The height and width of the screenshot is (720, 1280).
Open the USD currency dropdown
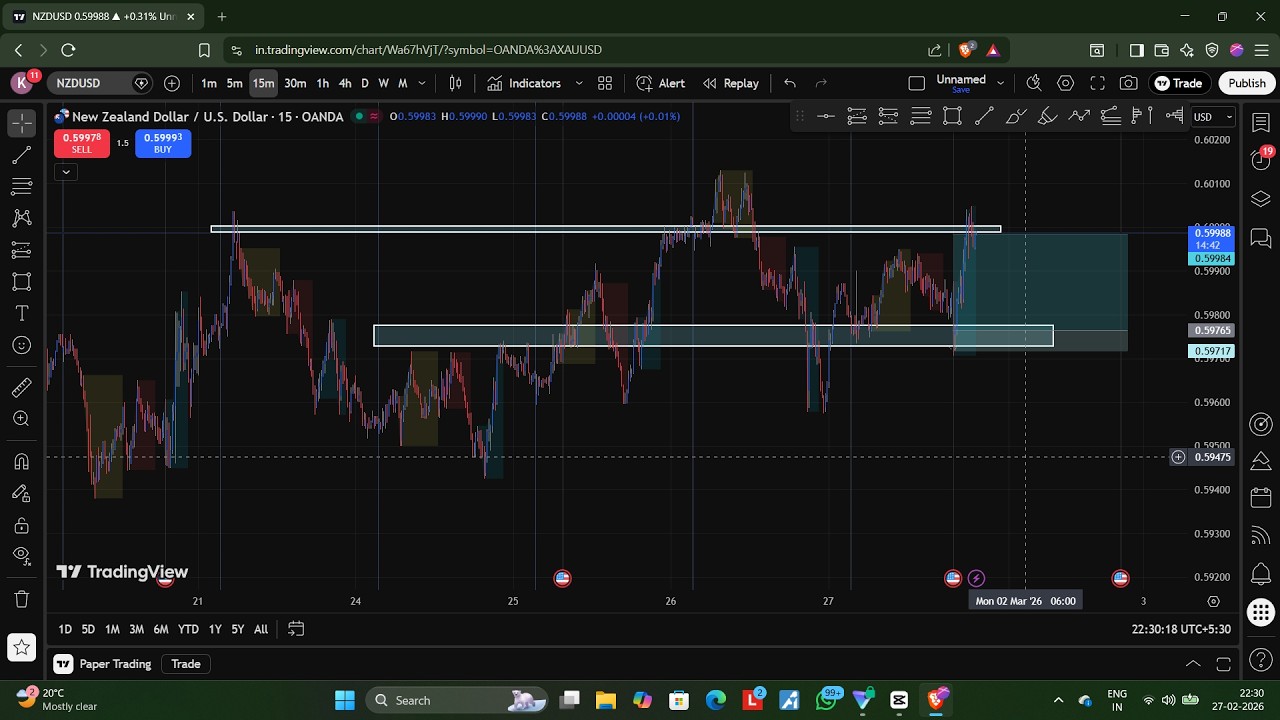[1213, 117]
